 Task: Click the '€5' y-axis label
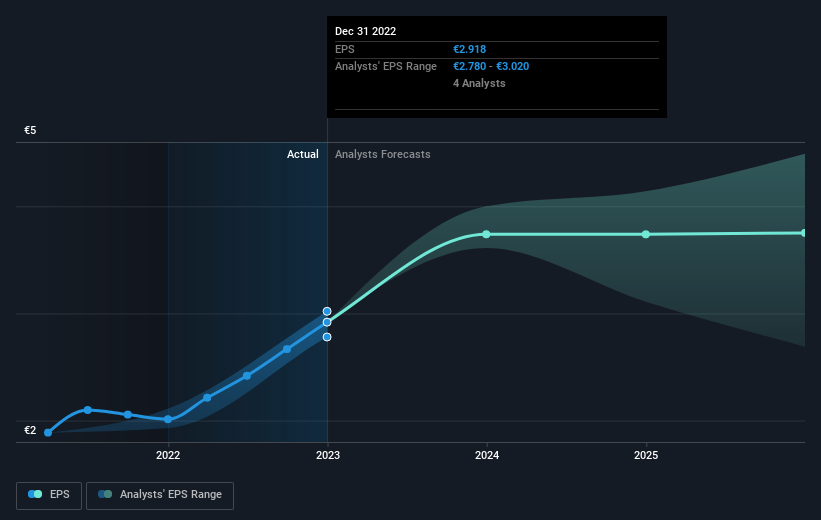click(30, 130)
